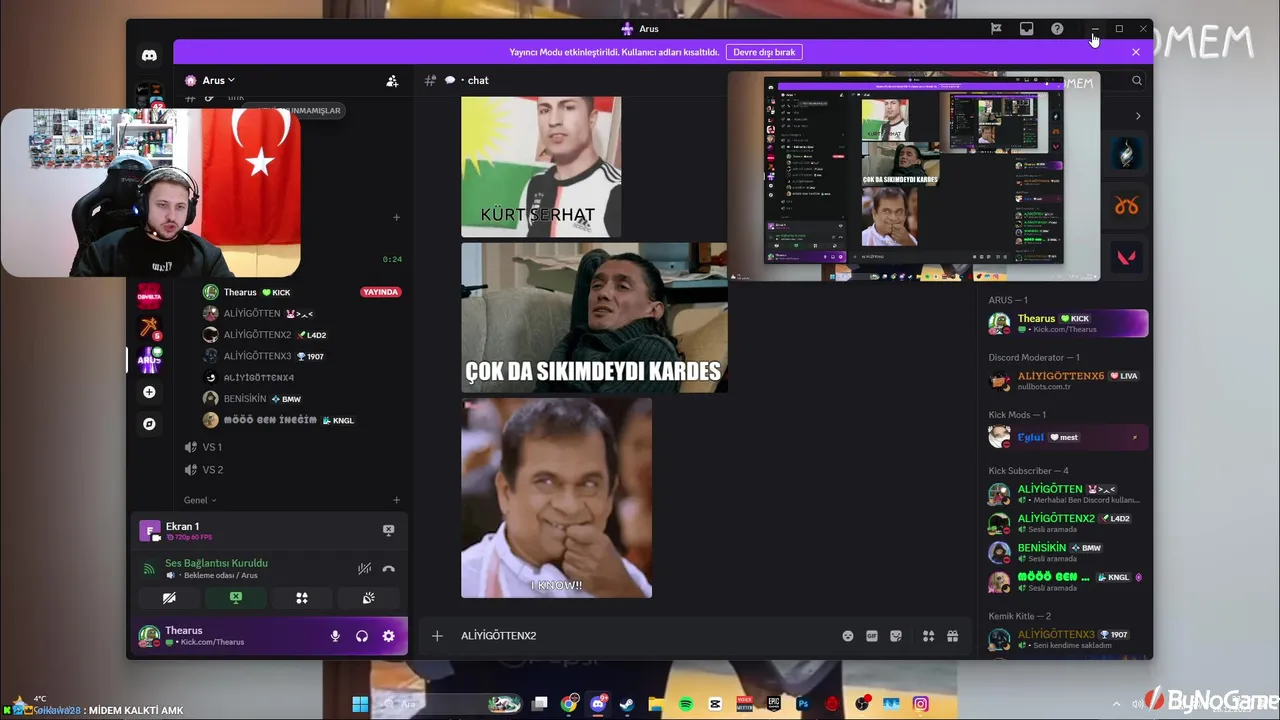Toggle headphone deafen
Viewport: 1280px width, 720px height.
(362, 636)
